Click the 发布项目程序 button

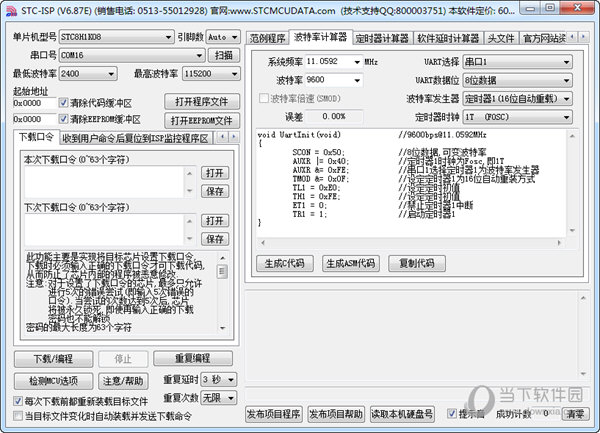[274, 414]
